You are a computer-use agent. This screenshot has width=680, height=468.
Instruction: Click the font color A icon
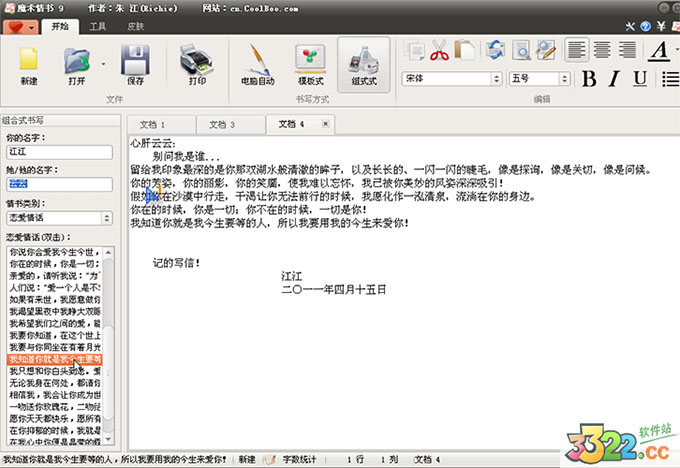pos(659,51)
